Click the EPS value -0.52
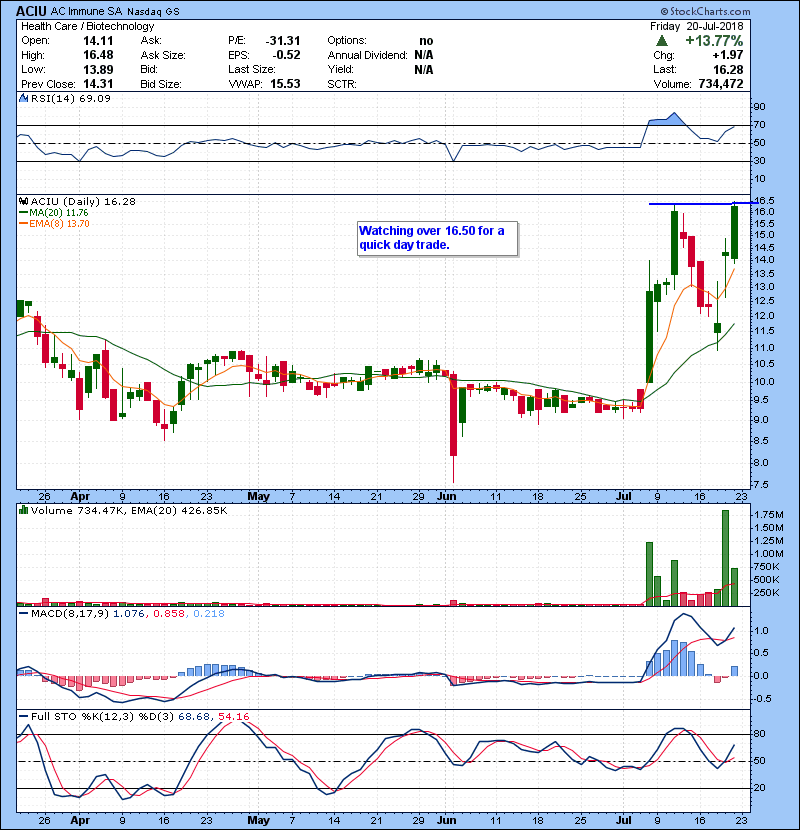This screenshot has height=830, width=800. coord(286,55)
